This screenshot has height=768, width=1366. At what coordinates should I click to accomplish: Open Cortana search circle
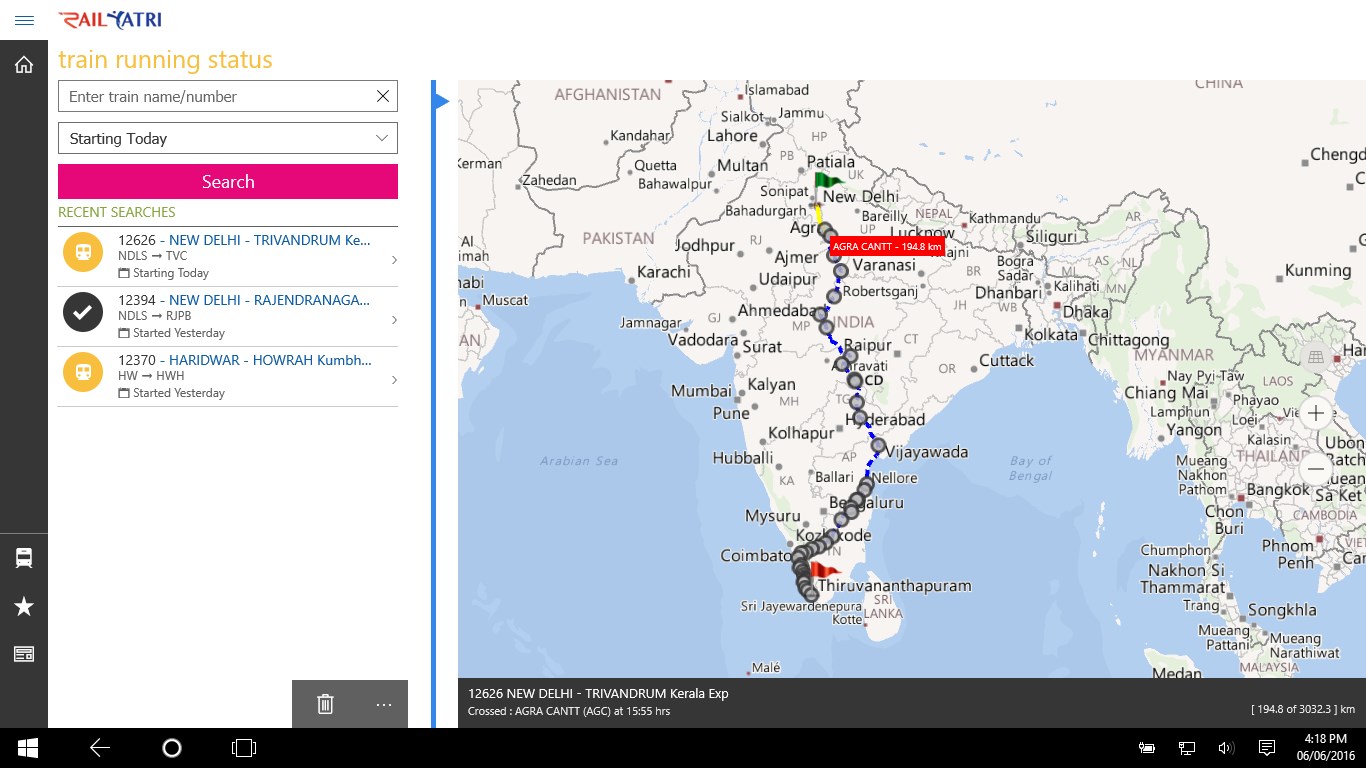point(171,748)
